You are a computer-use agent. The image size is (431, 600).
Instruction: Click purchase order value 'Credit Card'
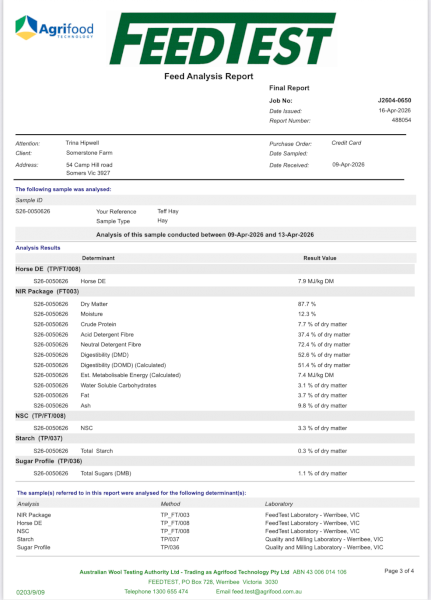[x=346, y=143]
